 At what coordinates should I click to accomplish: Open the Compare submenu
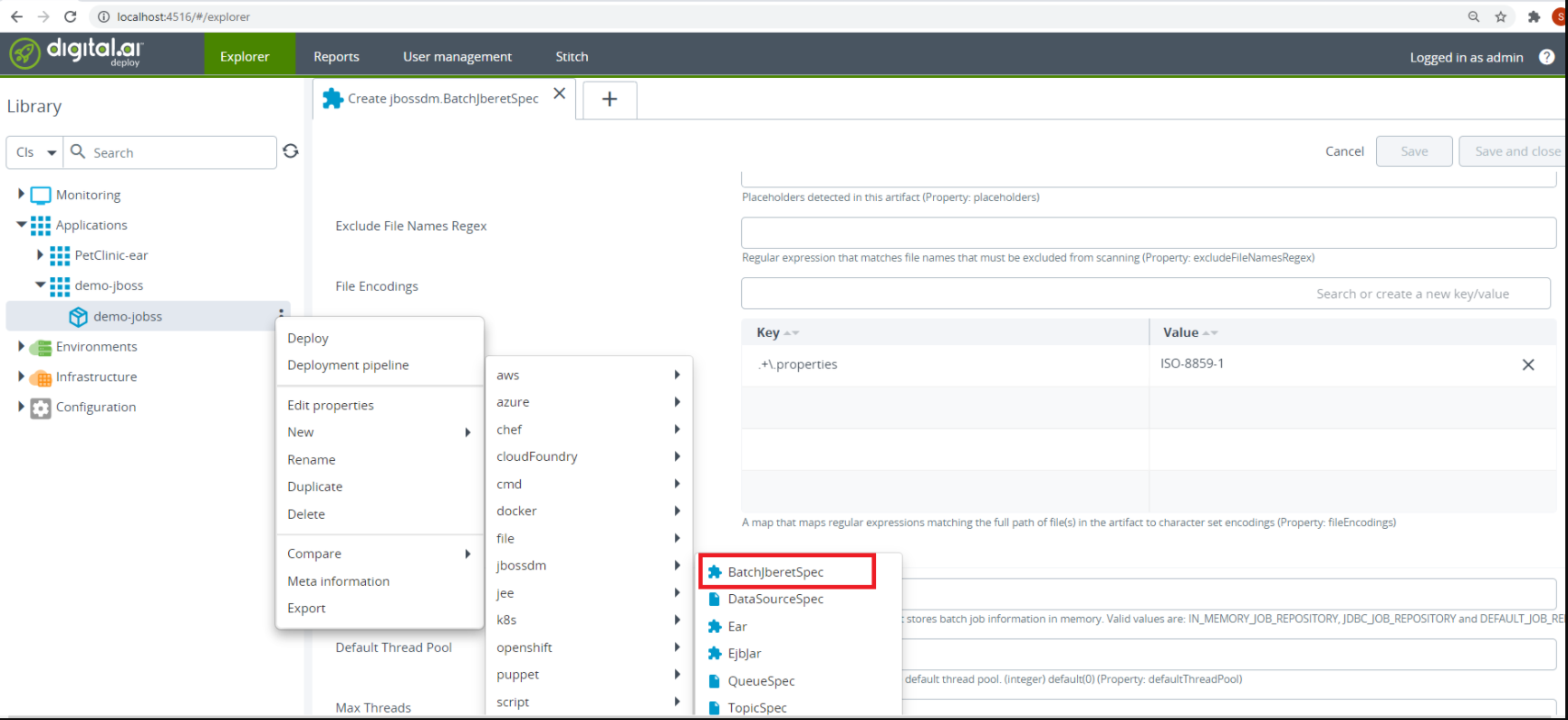tap(380, 553)
